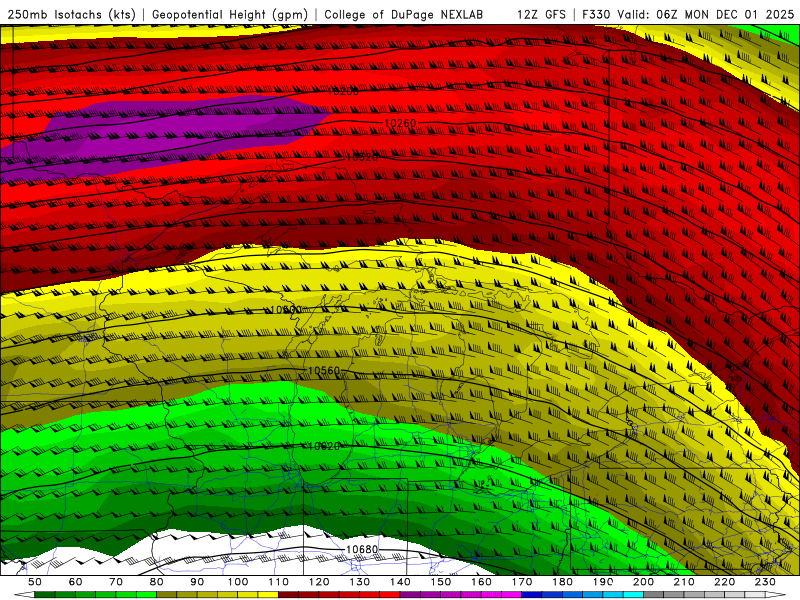Click the 180 value on the color scale
Screen dimensions: 800x600
click(562, 582)
